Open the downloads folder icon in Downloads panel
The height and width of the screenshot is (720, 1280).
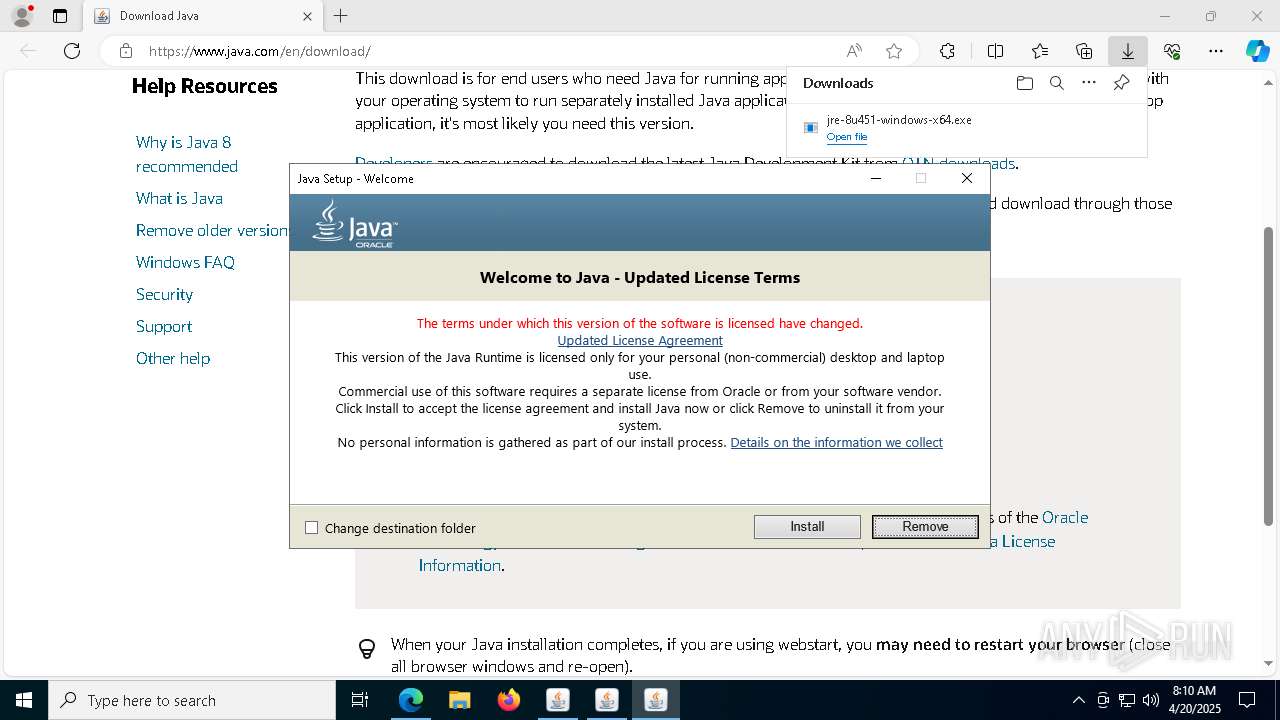coord(1024,83)
